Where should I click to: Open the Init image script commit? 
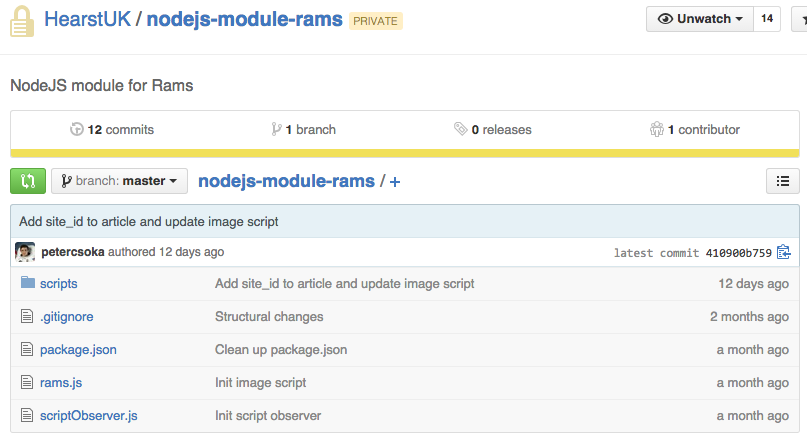pyautogui.click(x=260, y=383)
